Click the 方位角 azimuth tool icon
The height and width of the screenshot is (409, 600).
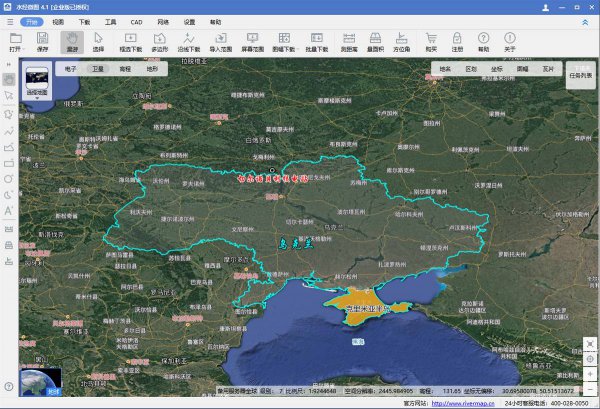402,40
